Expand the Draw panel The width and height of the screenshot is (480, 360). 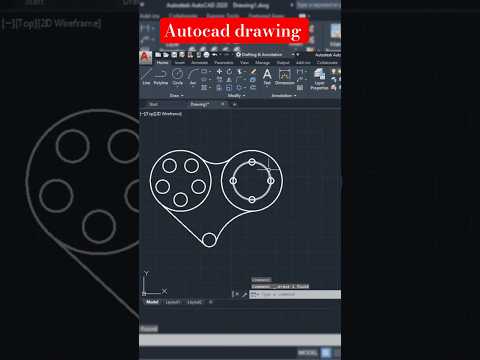click(176, 96)
